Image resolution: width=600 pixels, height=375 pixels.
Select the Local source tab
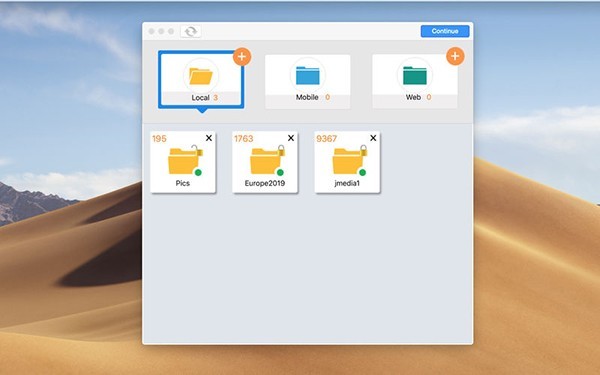tap(201, 80)
